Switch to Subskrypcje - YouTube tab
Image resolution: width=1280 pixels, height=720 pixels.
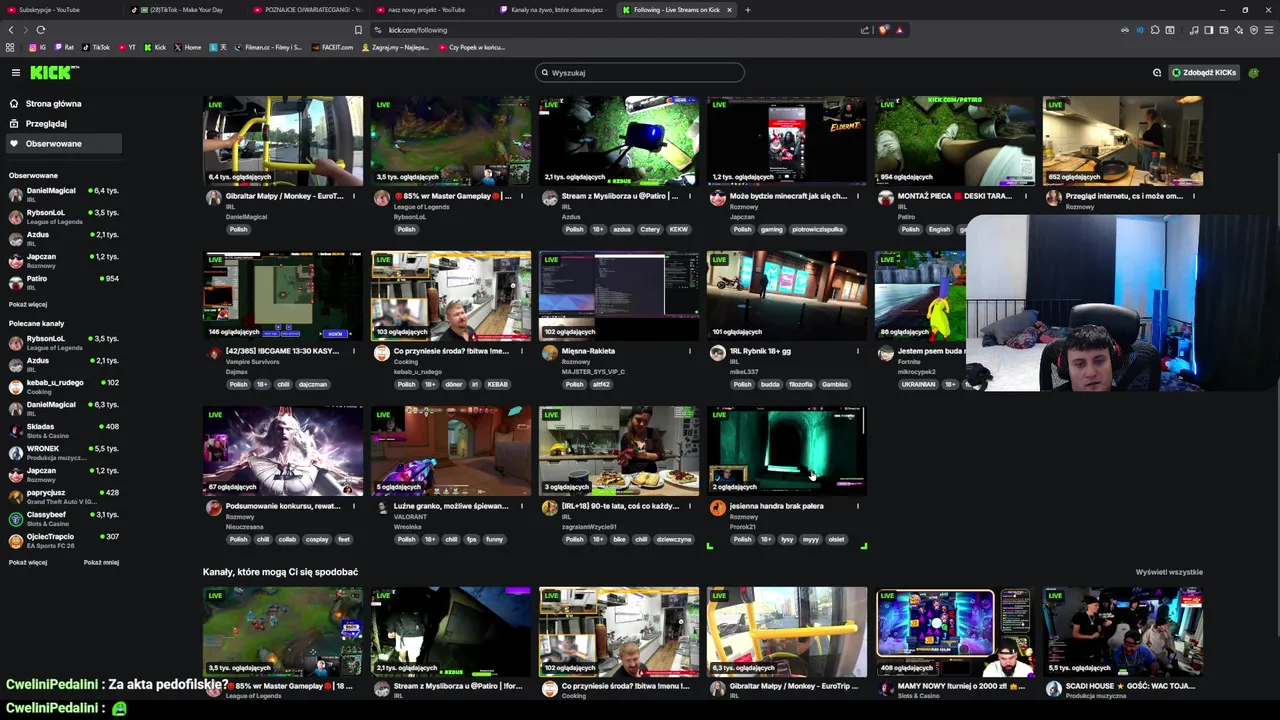coord(60,9)
